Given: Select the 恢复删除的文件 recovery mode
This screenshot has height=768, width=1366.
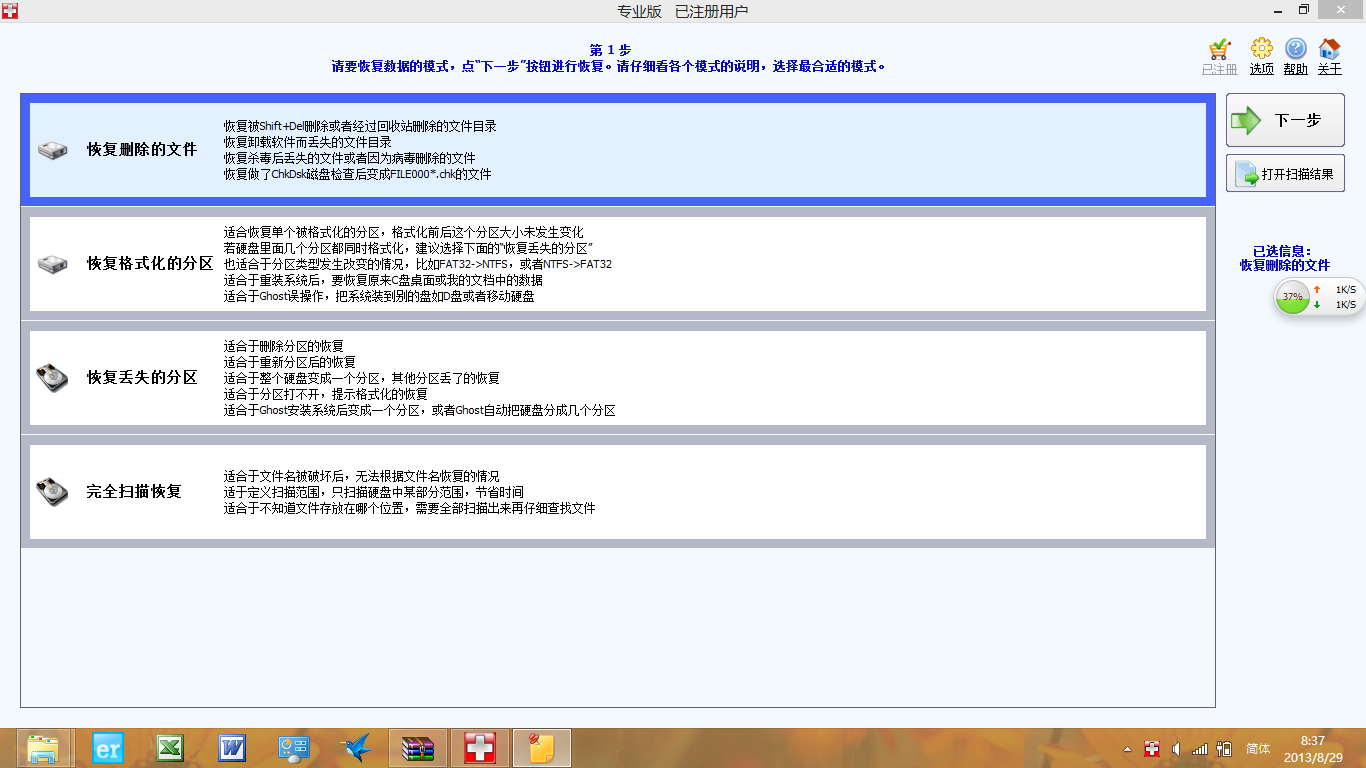Looking at the screenshot, I should [x=141, y=150].
